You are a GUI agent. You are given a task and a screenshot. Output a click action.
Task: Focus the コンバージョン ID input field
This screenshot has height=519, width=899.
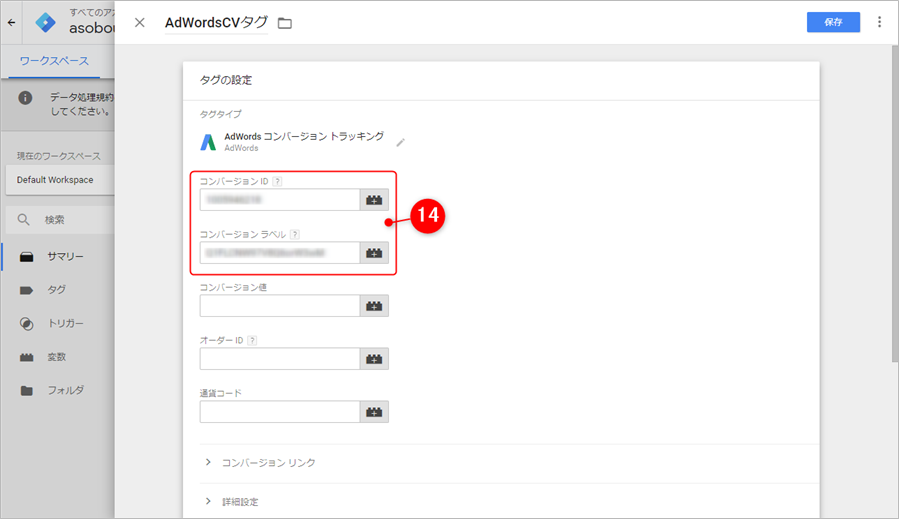click(x=280, y=200)
